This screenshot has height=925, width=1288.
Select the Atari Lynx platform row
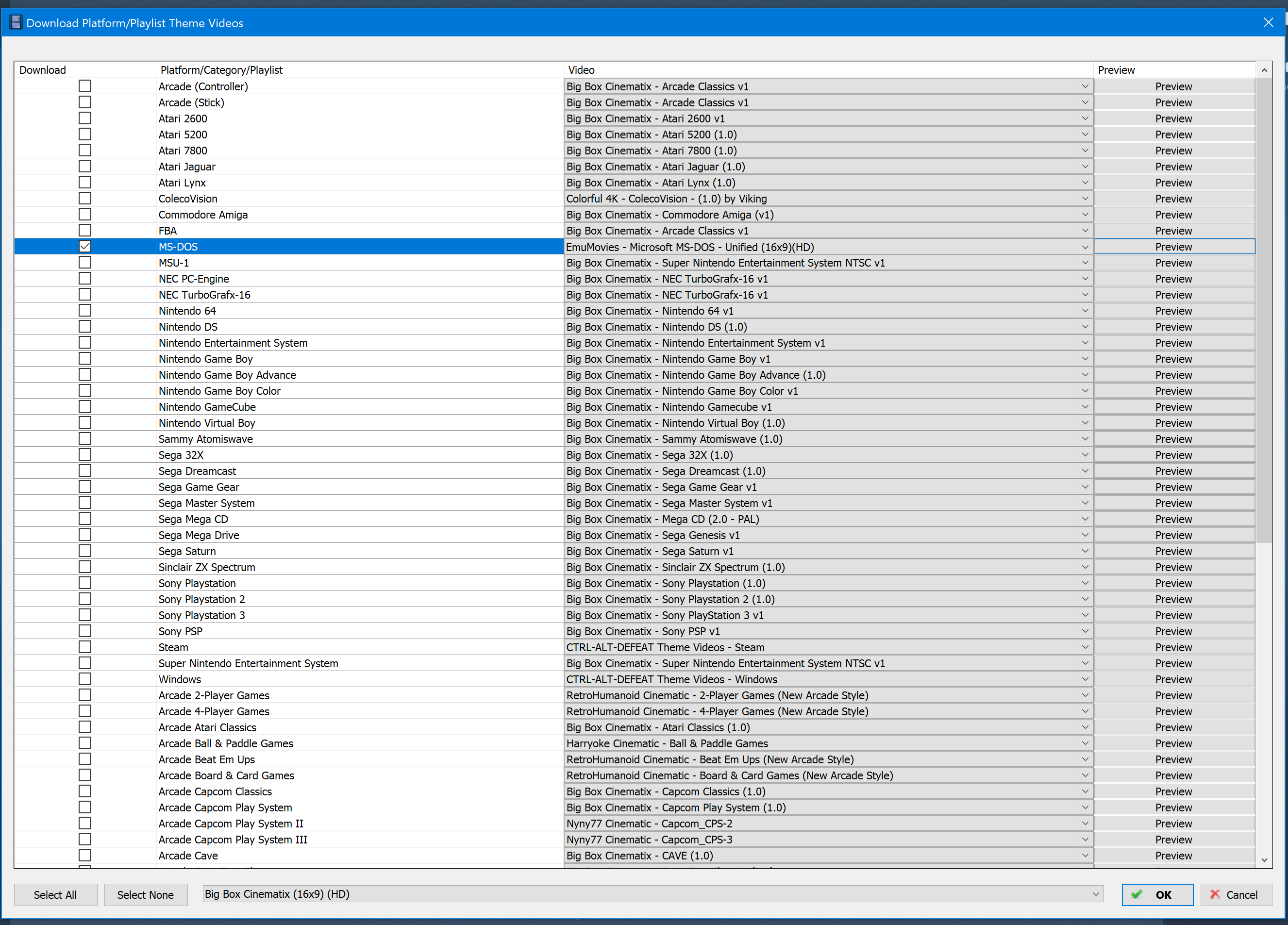(x=359, y=182)
